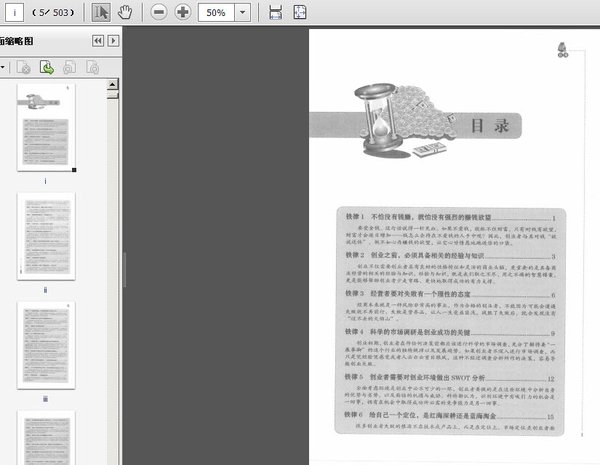
Task: Select the fourth page thumbnail
Action: (x=46, y=438)
